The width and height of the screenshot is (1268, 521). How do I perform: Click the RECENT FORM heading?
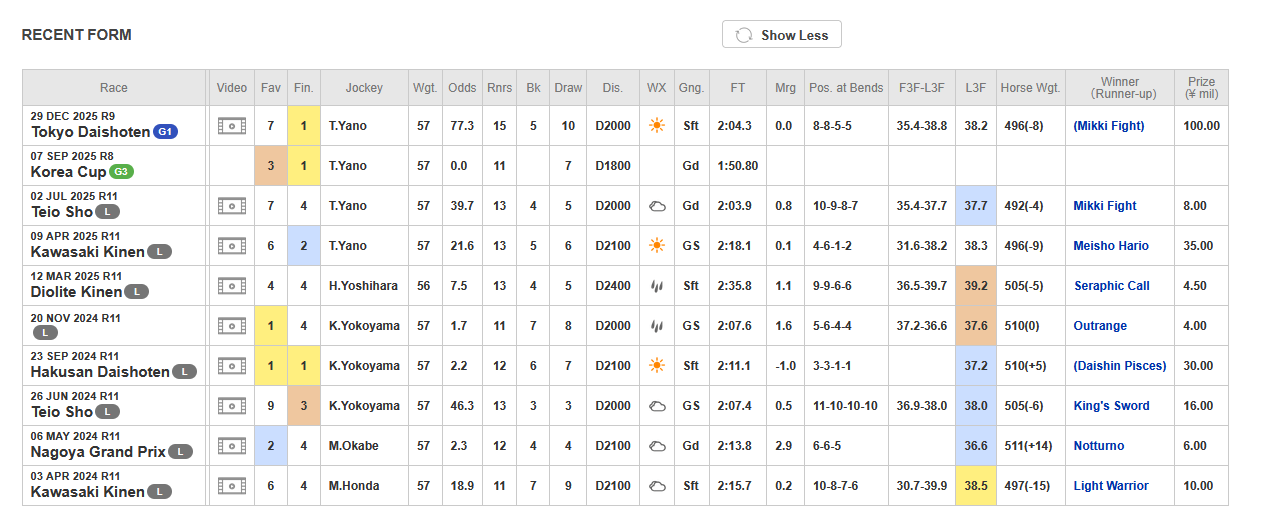coord(77,35)
